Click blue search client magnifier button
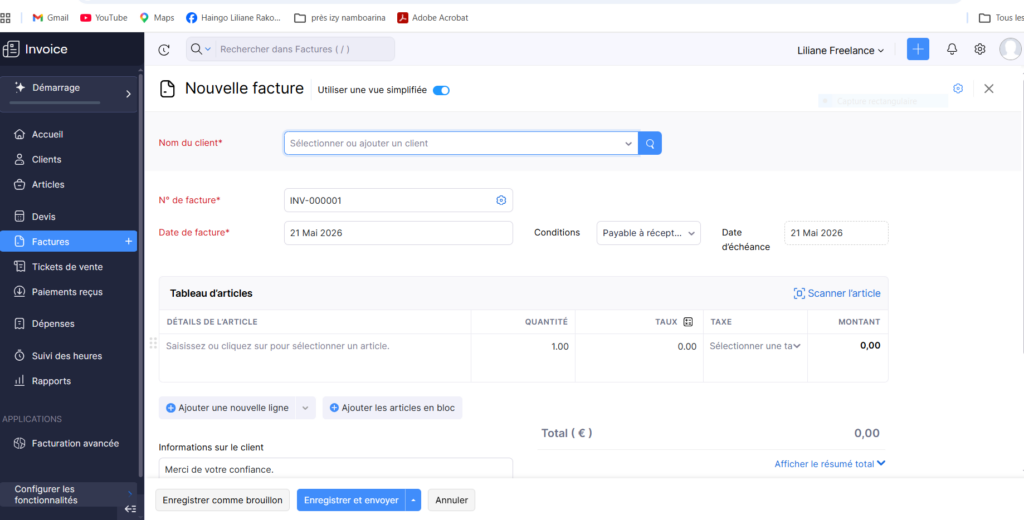Image resolution: width=1024 pixels, height=520 pixels. click(650, 143)
